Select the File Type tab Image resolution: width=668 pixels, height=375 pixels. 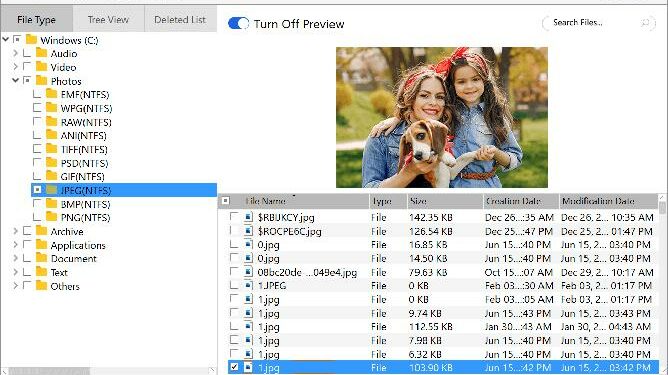pos(36,20)
